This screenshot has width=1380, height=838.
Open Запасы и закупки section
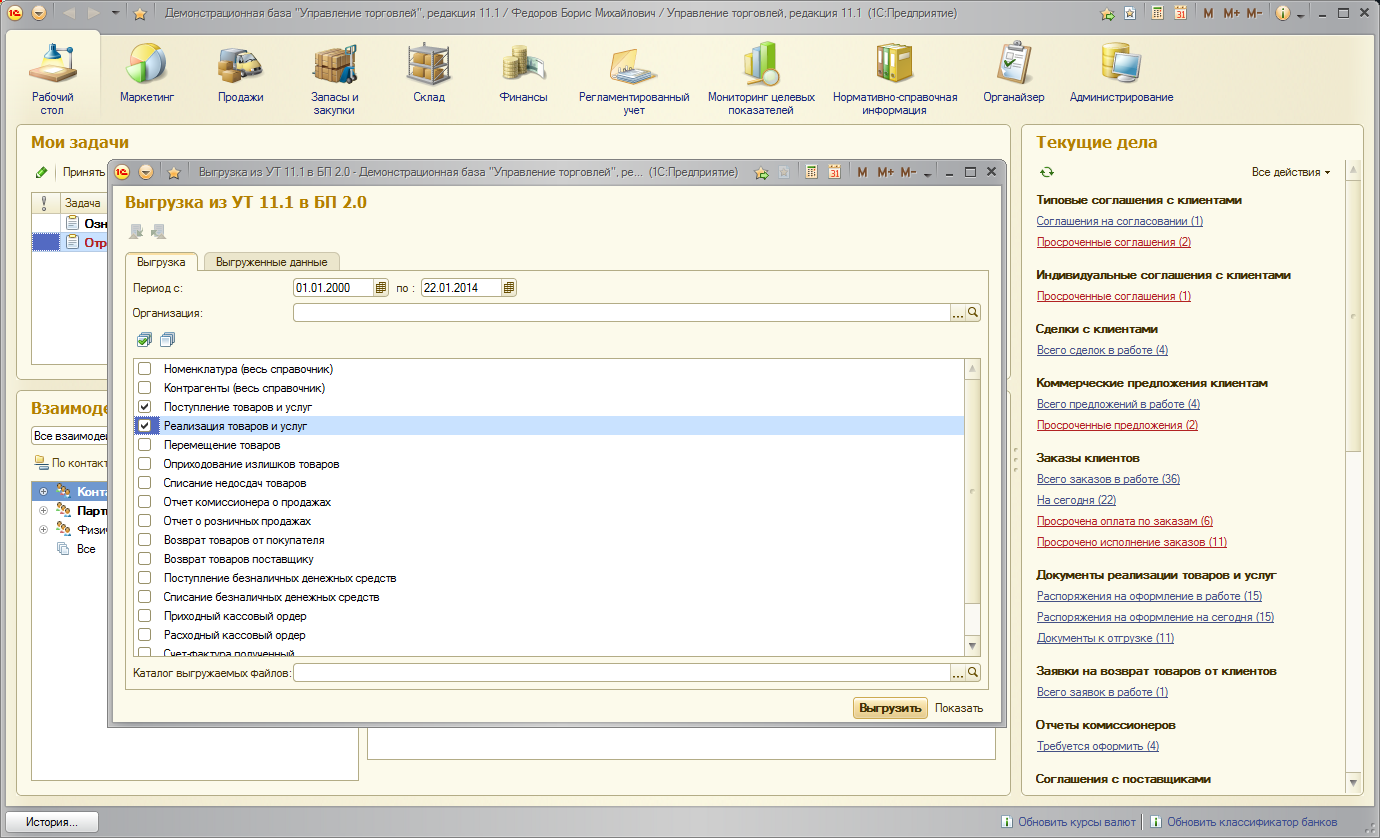[x=334, y=80]
